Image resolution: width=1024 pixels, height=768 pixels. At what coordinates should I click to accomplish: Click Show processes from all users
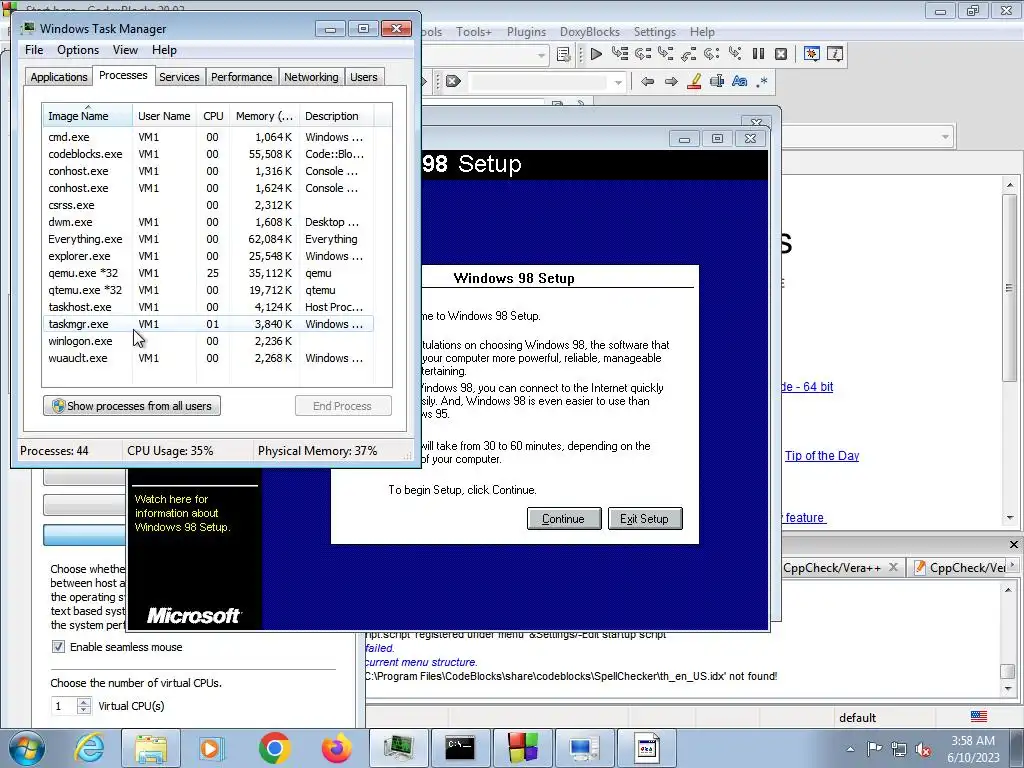132,406
